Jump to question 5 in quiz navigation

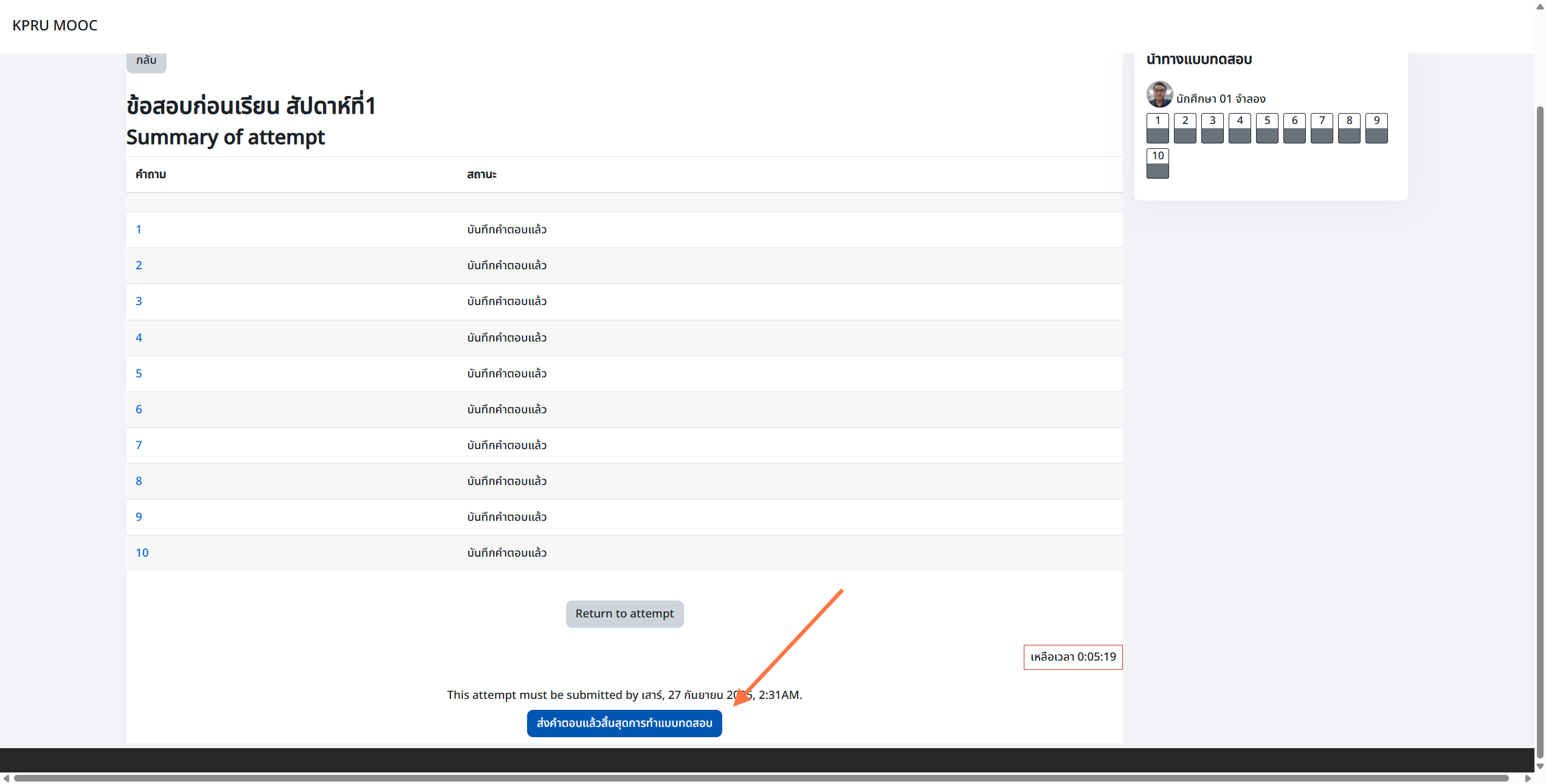click(1267, 128)
